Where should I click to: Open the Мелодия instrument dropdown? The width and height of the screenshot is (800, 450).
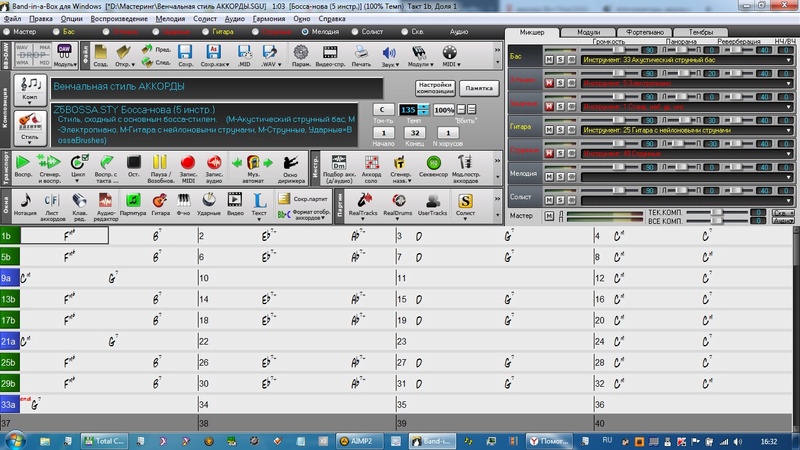click(x=789, y=177)
